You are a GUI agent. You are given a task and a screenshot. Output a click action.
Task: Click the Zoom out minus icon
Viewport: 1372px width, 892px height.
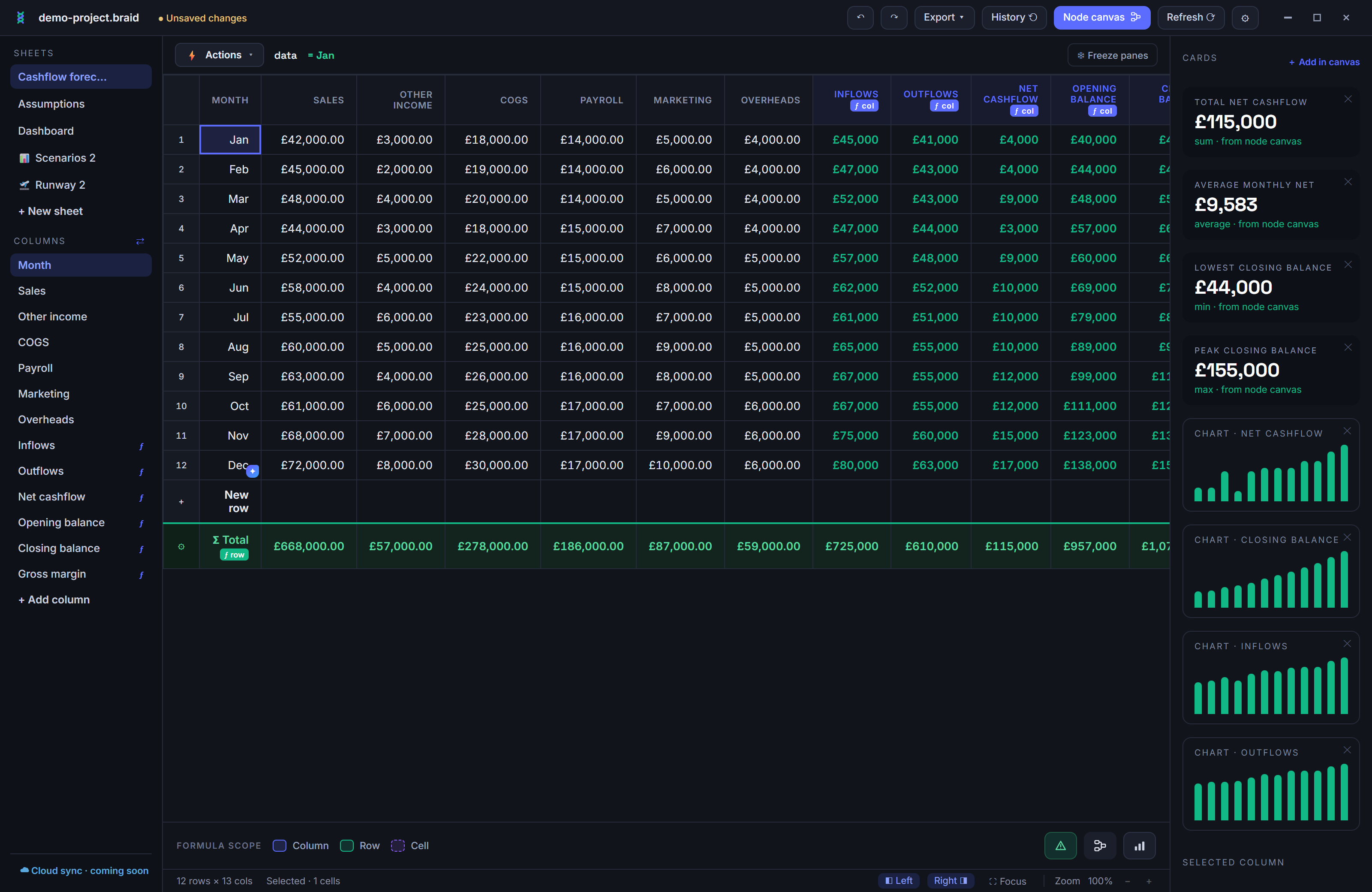click(x=1127, y=881)
